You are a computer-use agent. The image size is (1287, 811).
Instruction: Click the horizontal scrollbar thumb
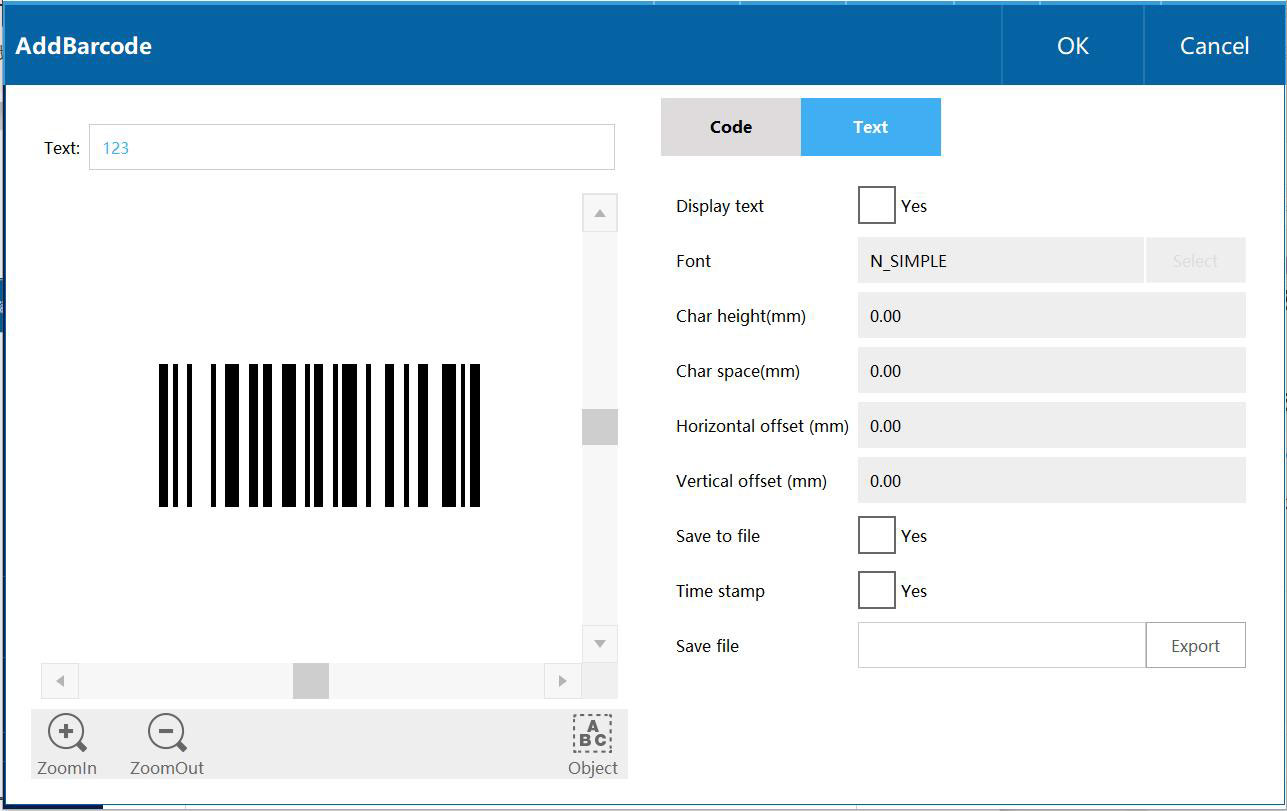tap(311, 681)
